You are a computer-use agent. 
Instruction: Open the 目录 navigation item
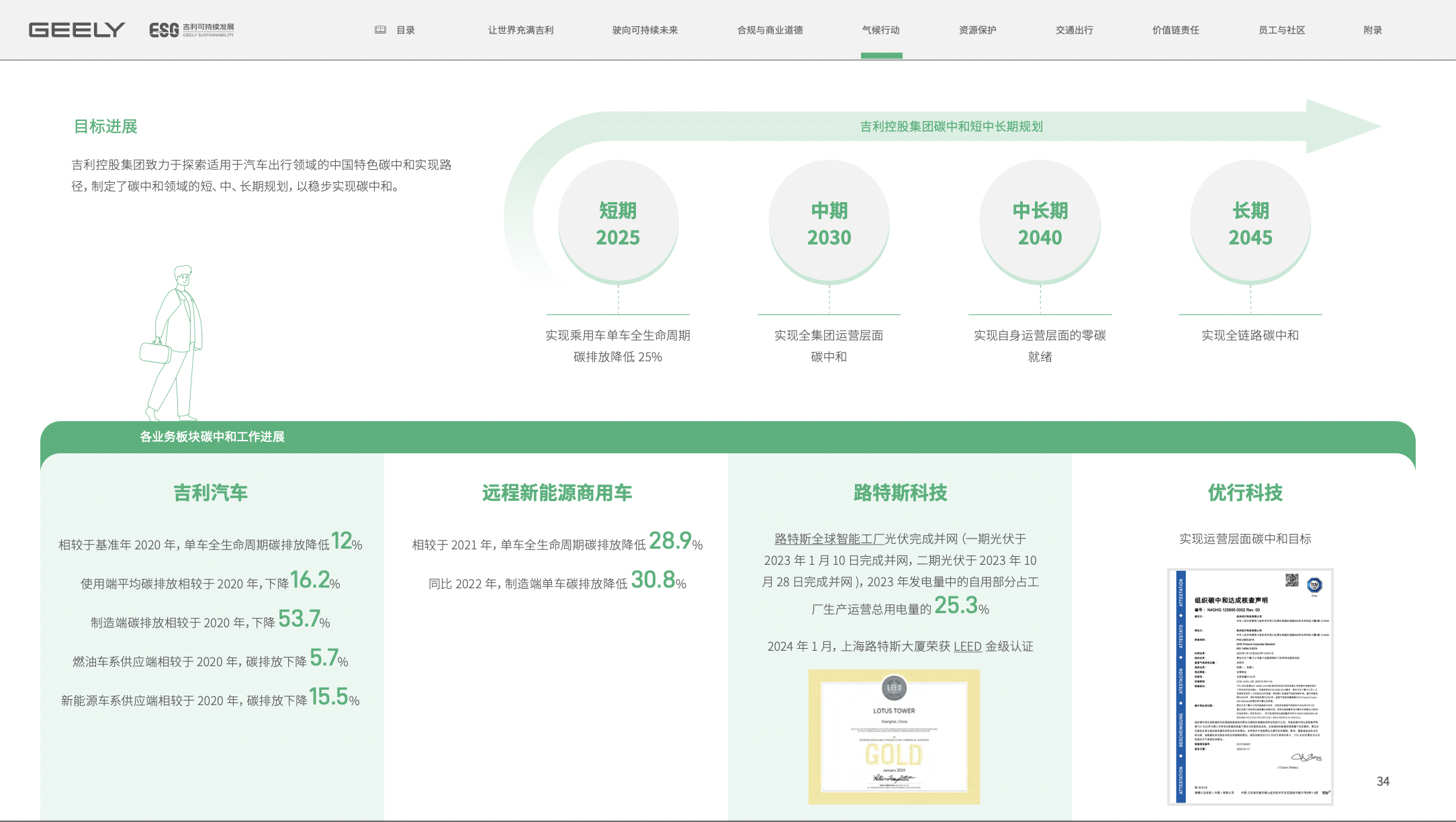pyautogui.click(x=406, y=30)
